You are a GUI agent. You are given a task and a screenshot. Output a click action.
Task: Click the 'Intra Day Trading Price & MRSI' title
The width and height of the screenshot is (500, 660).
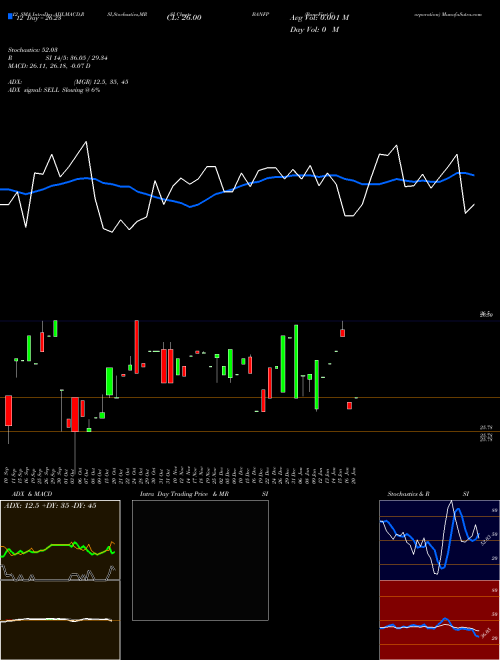point(204,494)
